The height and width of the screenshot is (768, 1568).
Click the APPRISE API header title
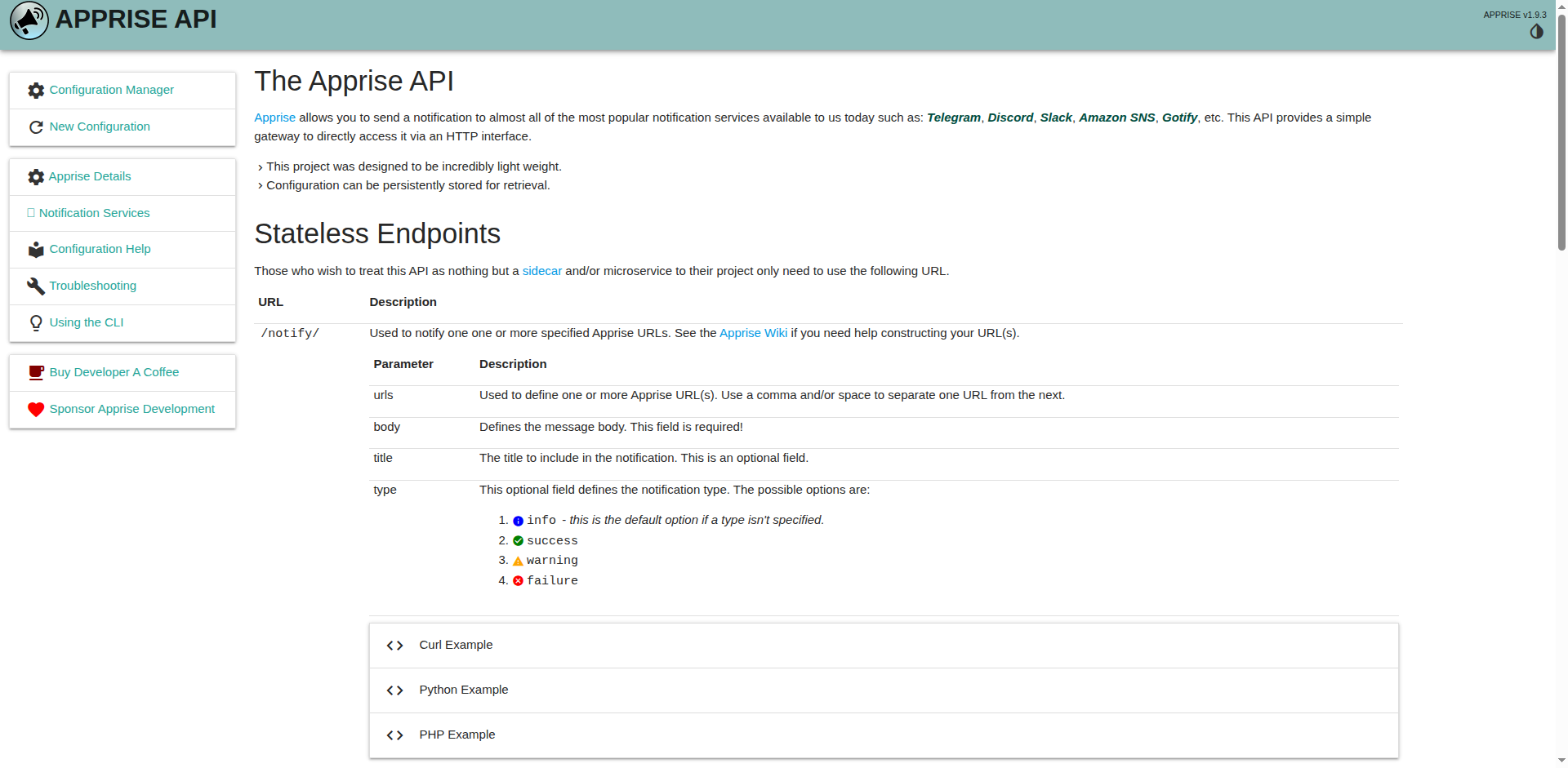136,19
